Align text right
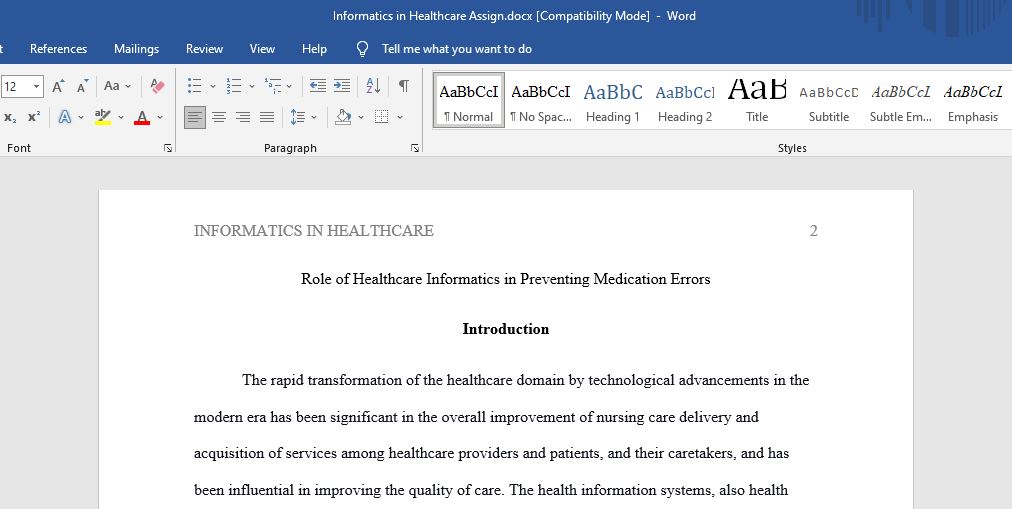The height and width of the screenshot is (509, 1012). click(x=243, y=117)
